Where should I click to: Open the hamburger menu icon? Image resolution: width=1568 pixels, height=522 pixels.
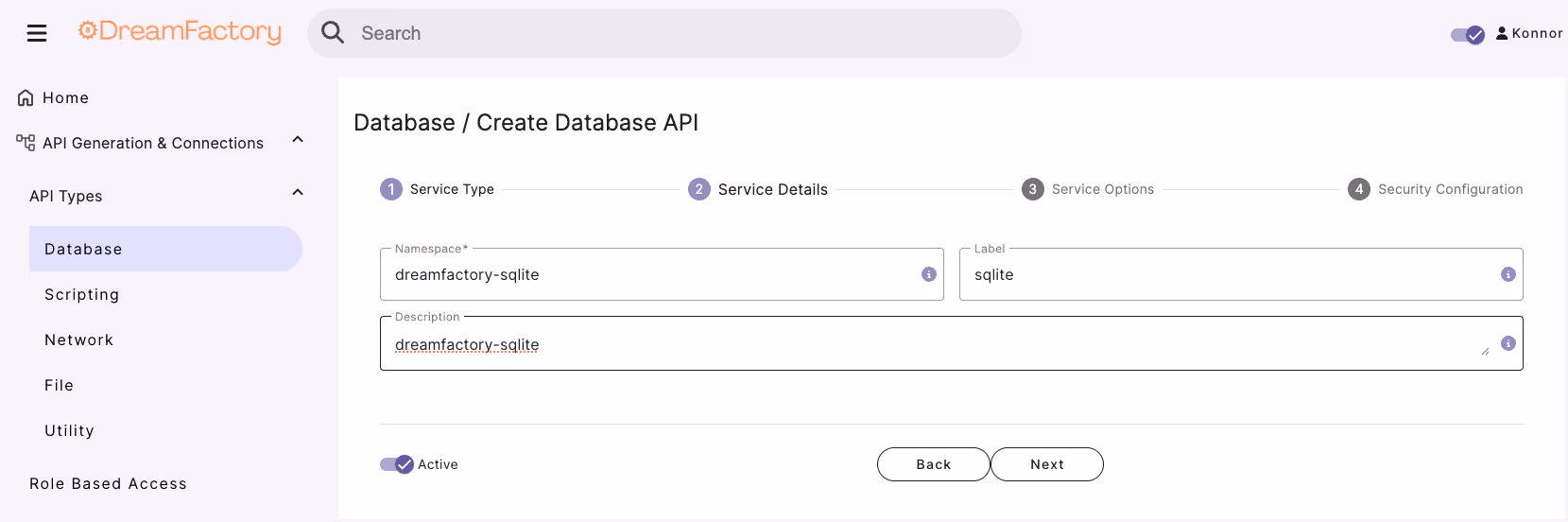click(x=37, y=33)
